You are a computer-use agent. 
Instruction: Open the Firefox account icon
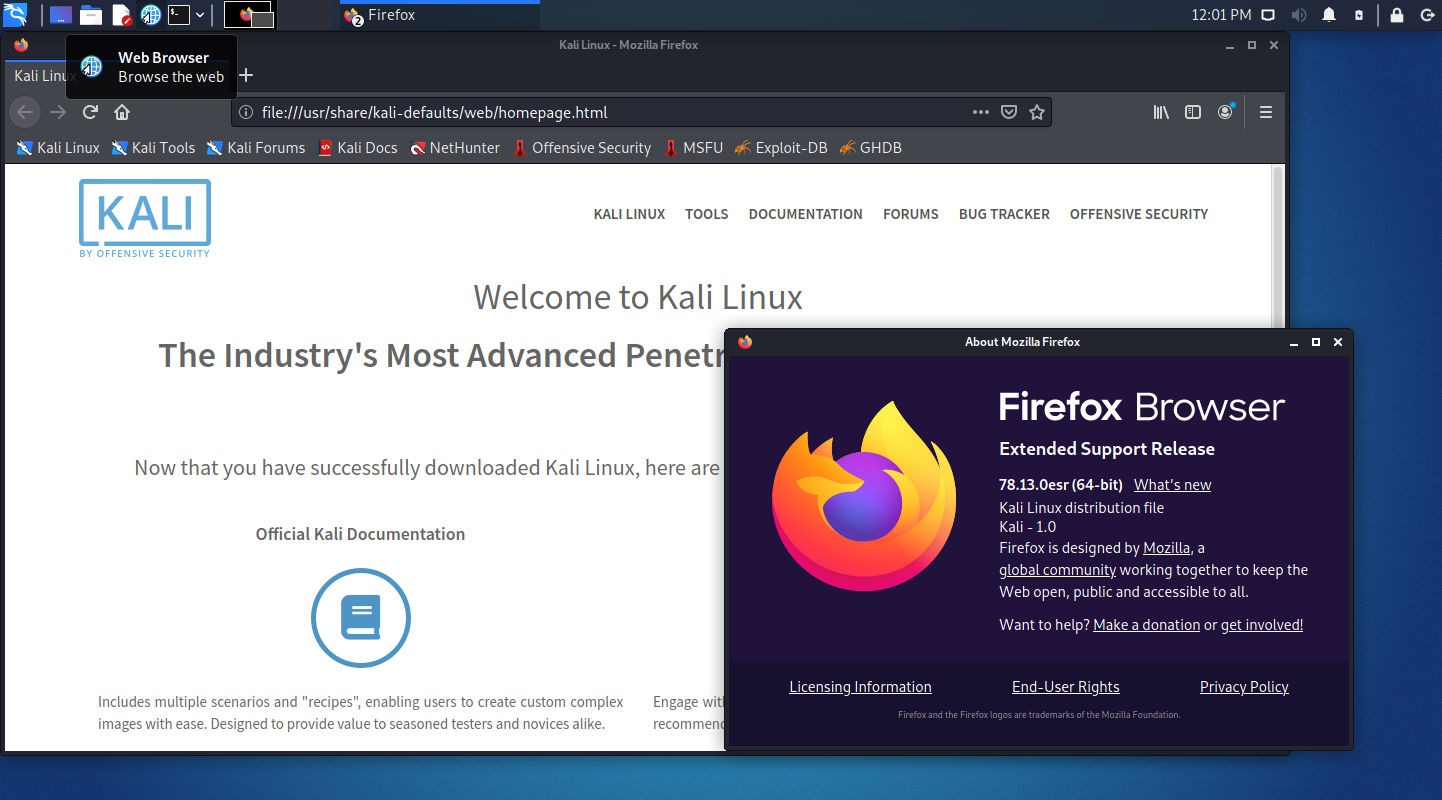click(1225, 112)
